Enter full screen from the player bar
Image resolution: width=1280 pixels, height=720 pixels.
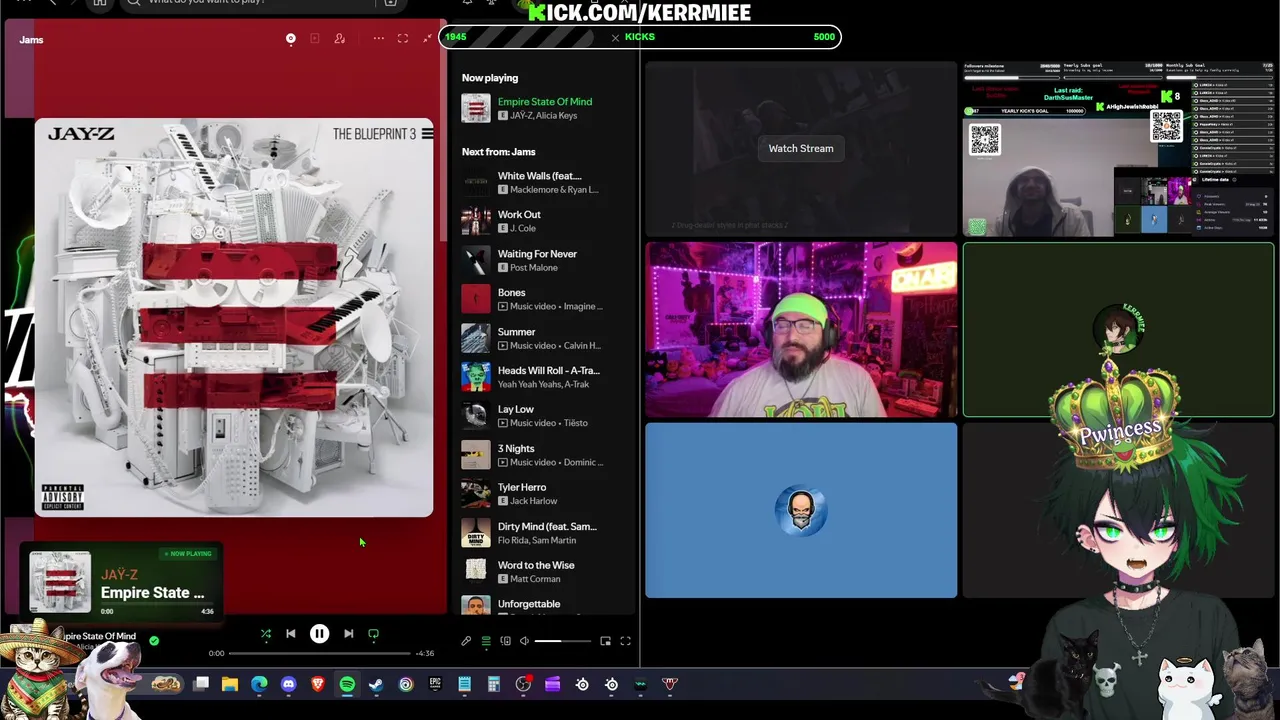625,641
